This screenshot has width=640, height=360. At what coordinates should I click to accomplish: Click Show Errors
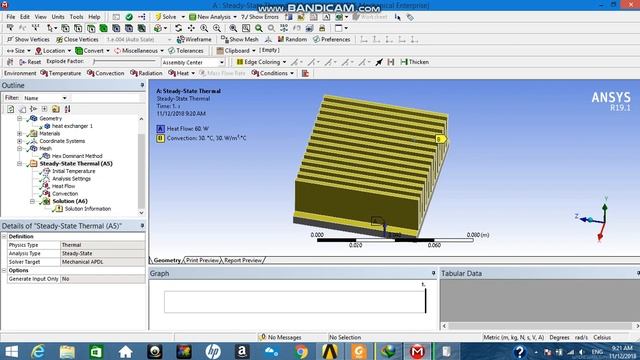[x=260, y=17]
